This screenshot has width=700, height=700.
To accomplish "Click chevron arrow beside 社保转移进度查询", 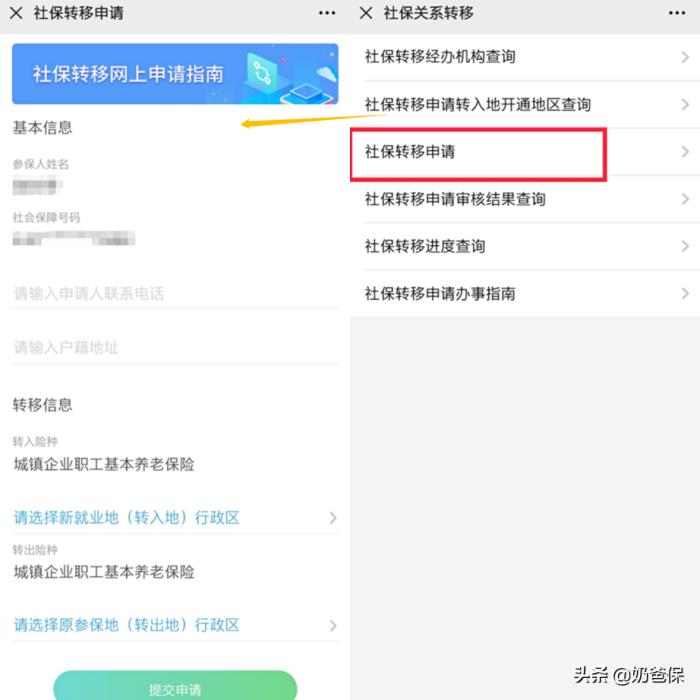I will (x=685, y=246).
